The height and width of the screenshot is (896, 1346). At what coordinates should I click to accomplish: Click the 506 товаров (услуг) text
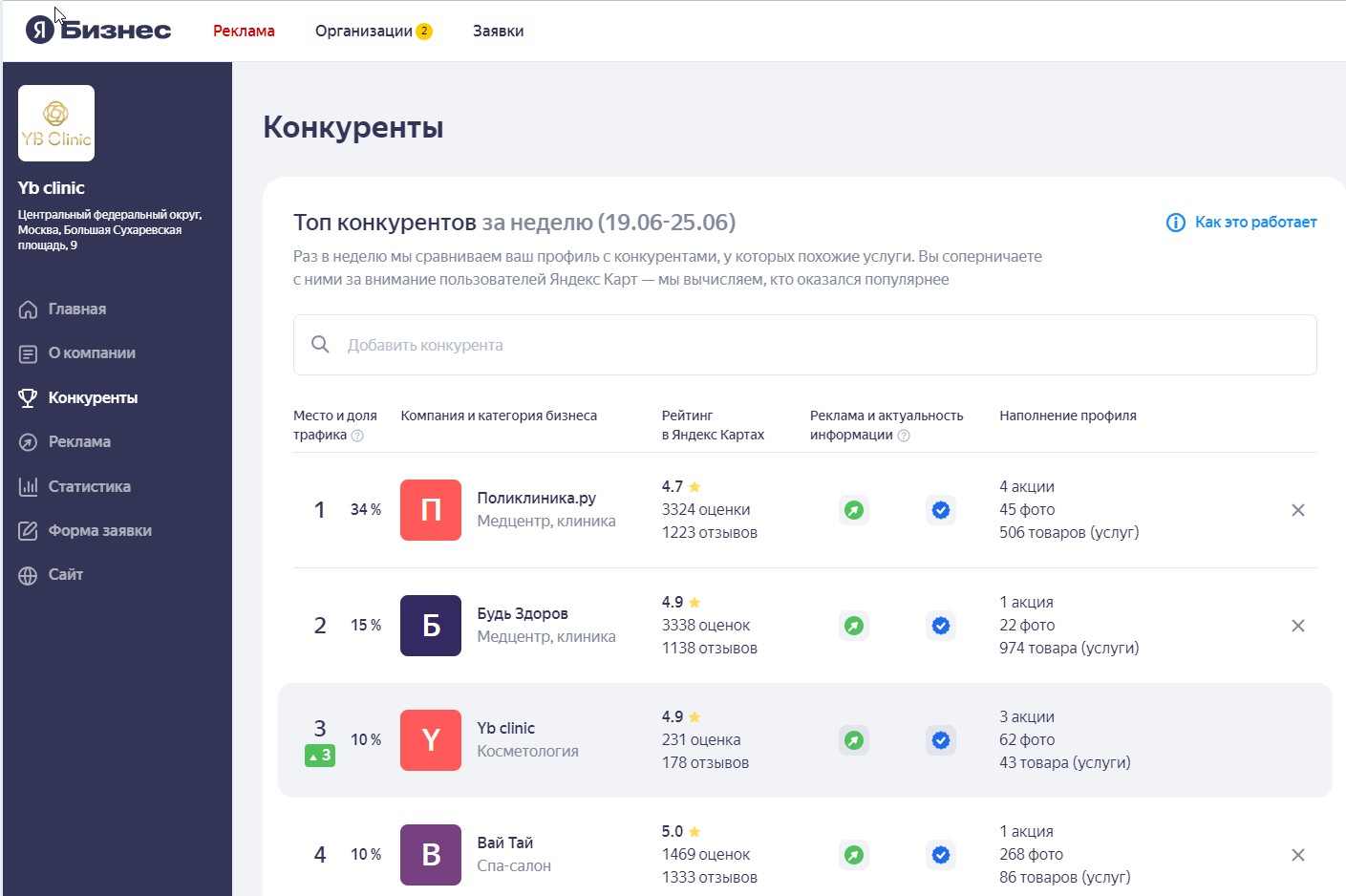coord(1069,532)
